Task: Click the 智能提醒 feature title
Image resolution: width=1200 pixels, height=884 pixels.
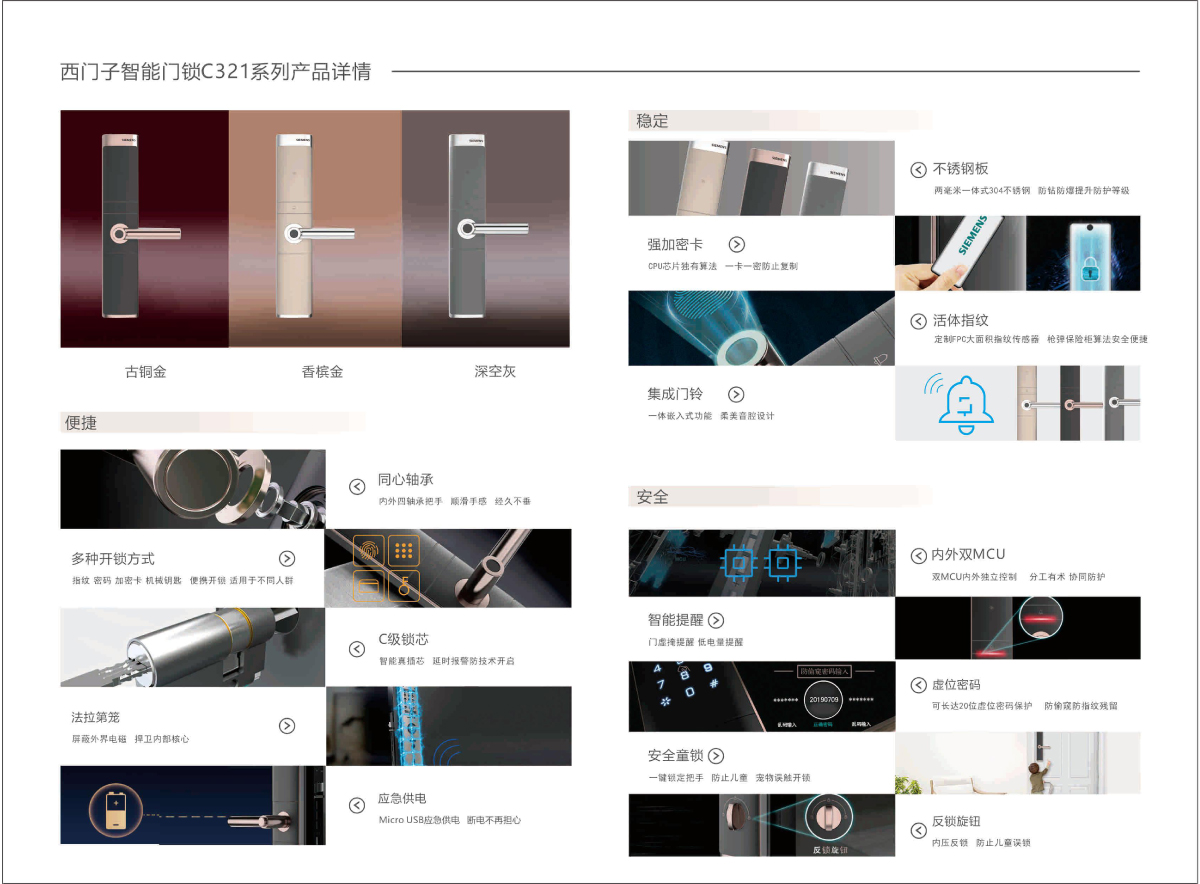Action: (675, 620)
